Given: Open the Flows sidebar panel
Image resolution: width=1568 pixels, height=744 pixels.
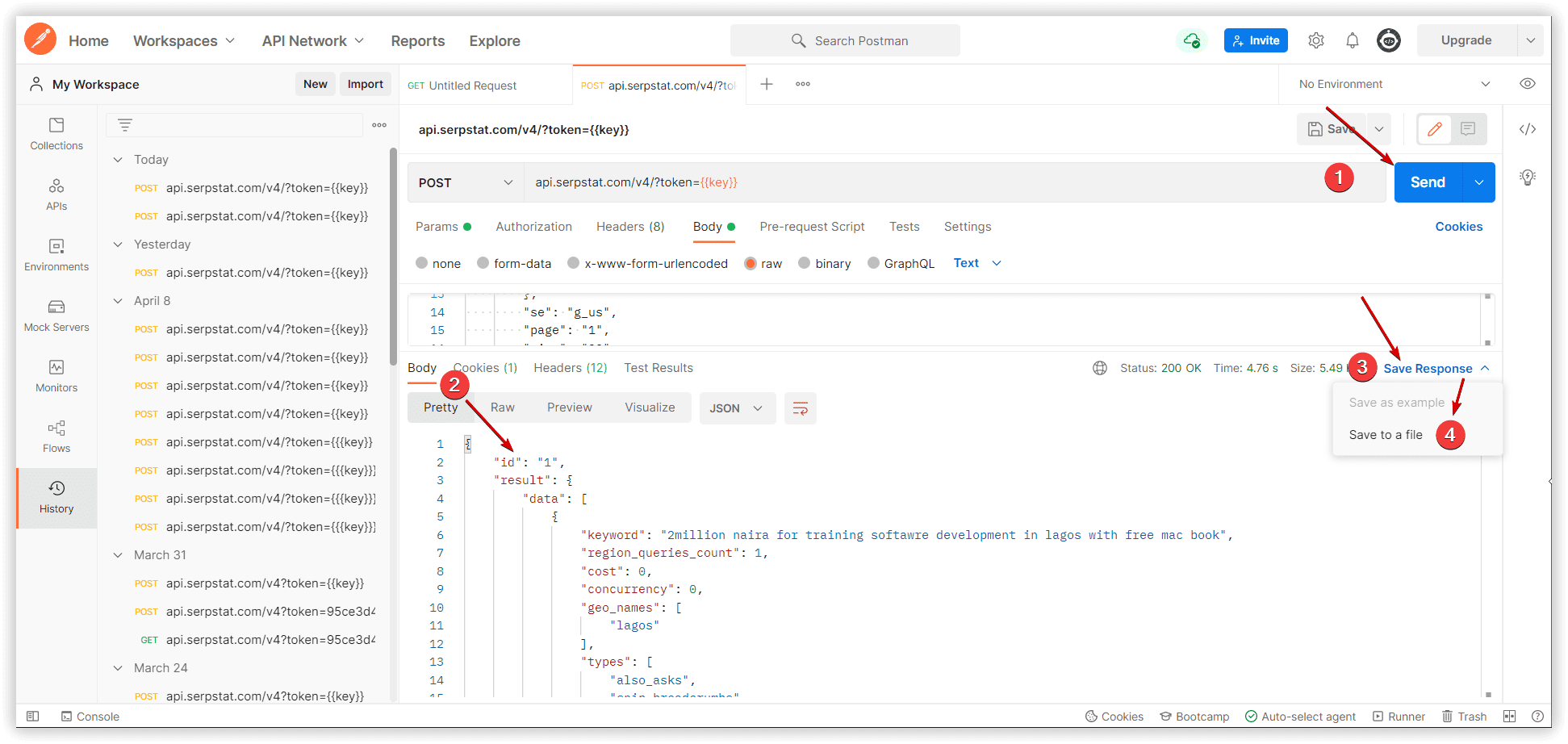Looking at the screenshot, I should pos(56,437).
